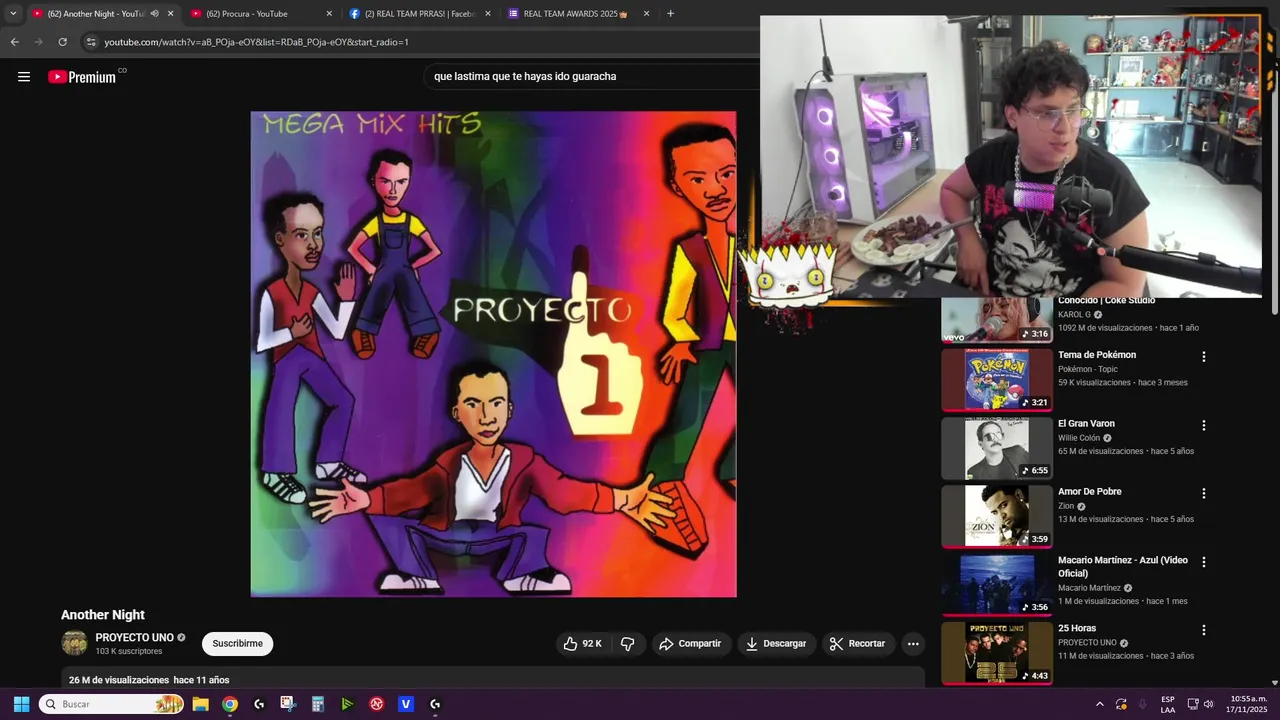Close the REAL TEAM AWARDS 2025 tab

tap(646, 14)
